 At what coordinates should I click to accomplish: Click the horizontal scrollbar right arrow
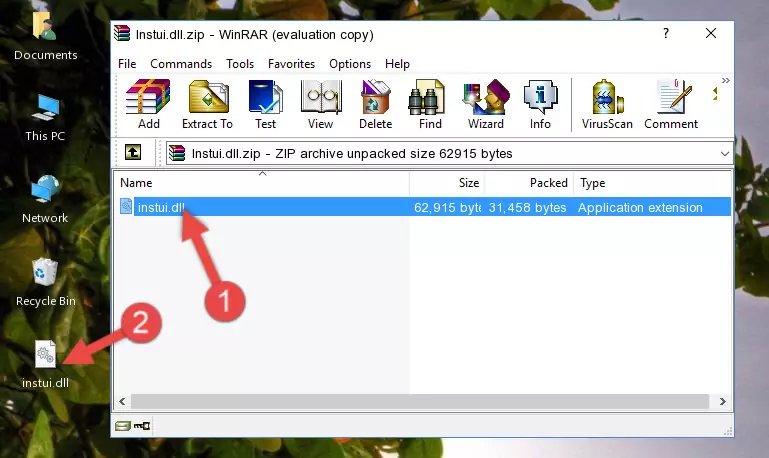point(722,402)
